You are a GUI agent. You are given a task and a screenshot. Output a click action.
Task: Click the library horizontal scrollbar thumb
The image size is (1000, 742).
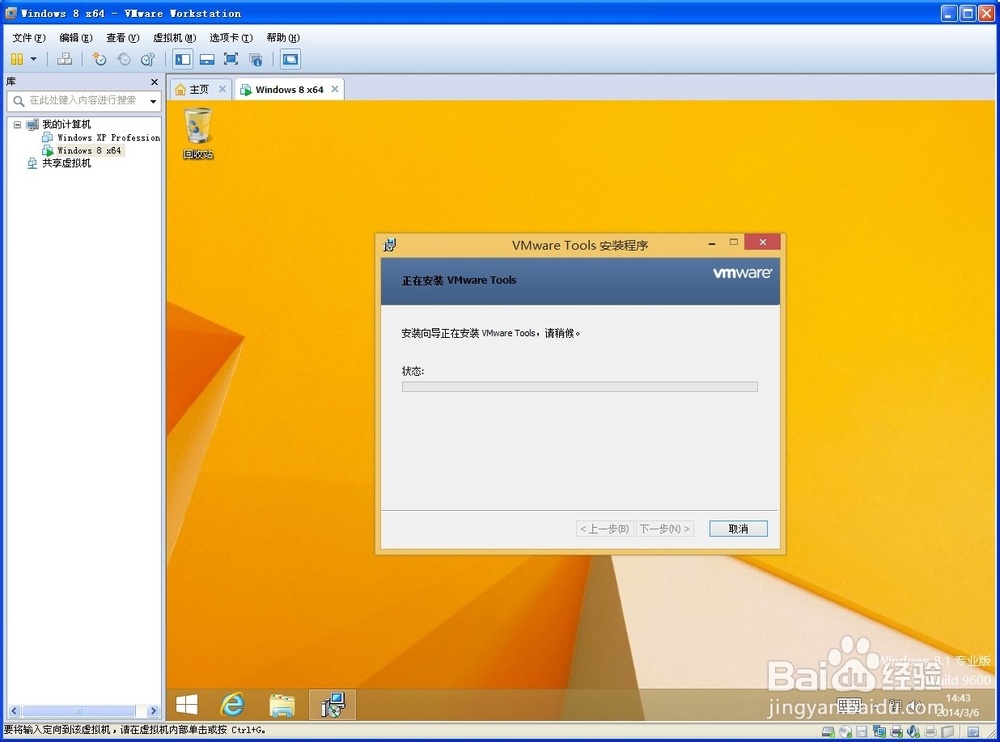78,711
